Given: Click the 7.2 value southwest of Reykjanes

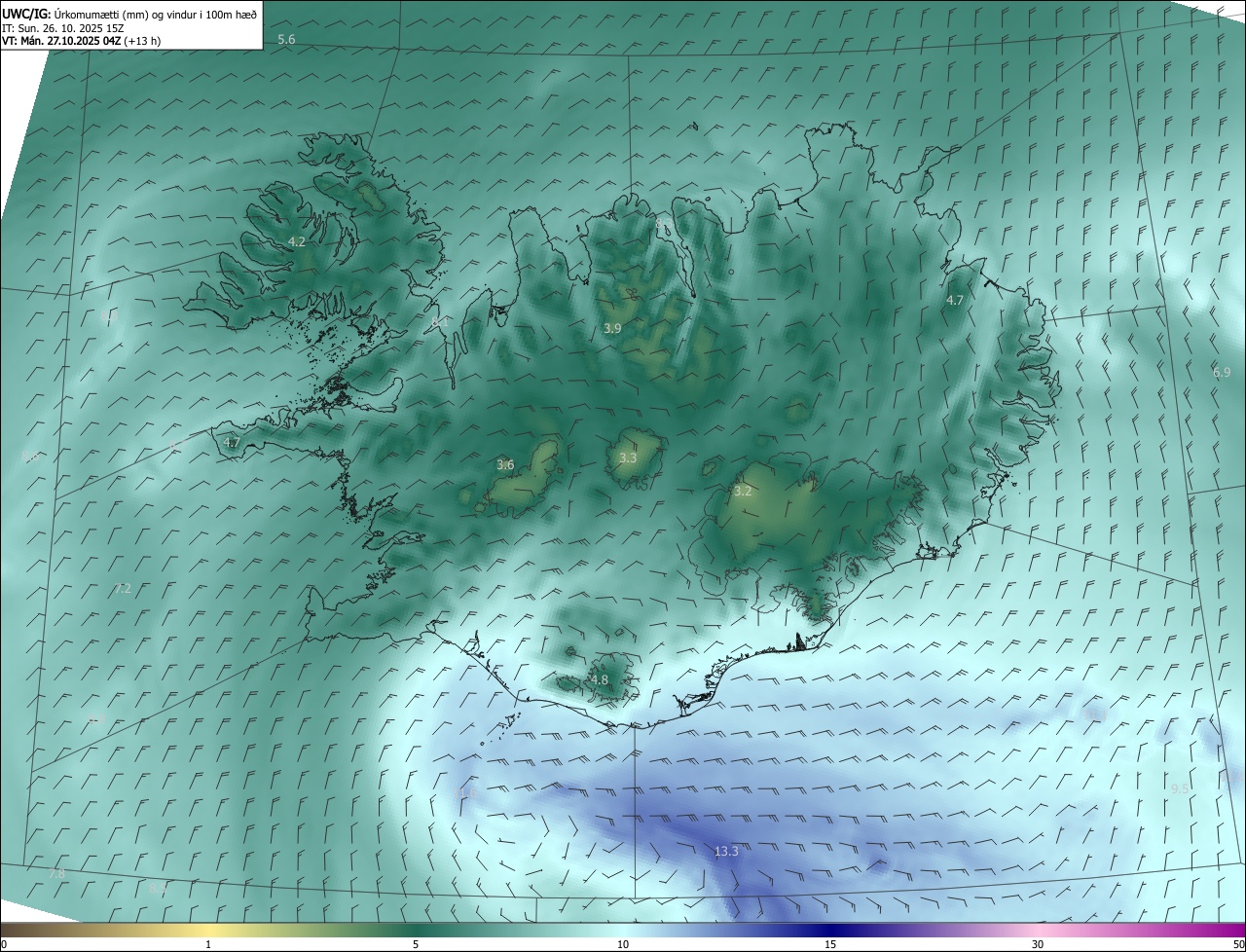Looking at the screenshot, I should coord(123,589).
